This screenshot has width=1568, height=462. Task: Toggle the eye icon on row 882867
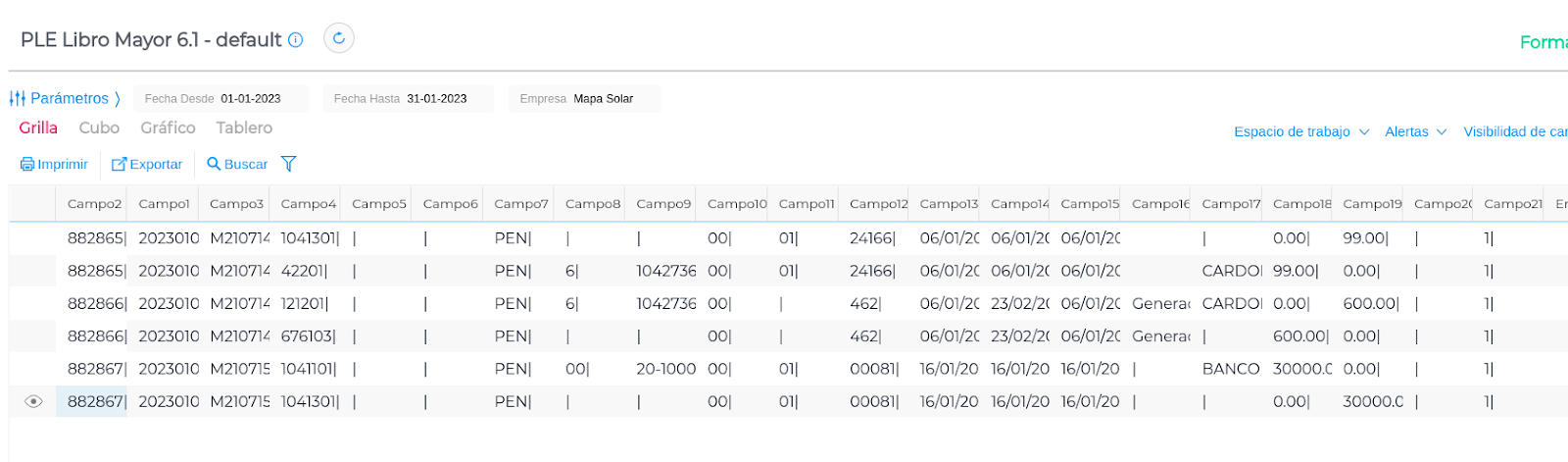pos(33,401)
